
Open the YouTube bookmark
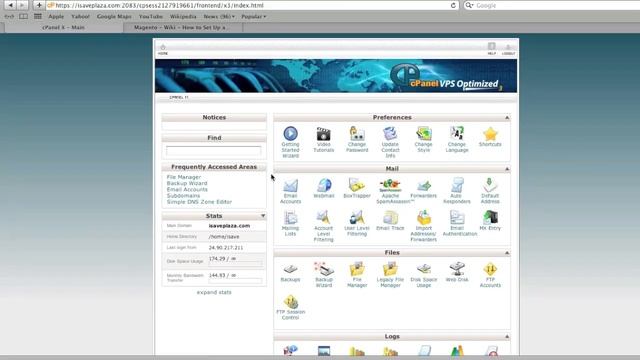tap(151, 16)
